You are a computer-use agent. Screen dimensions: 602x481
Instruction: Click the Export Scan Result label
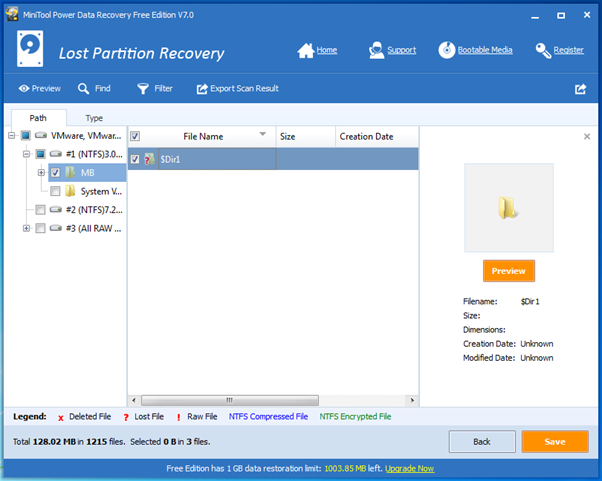tap(245, 89)
